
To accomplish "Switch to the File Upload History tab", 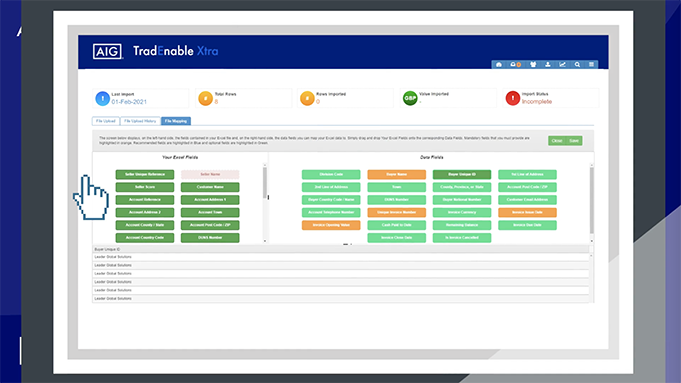I will pos(140,121).
